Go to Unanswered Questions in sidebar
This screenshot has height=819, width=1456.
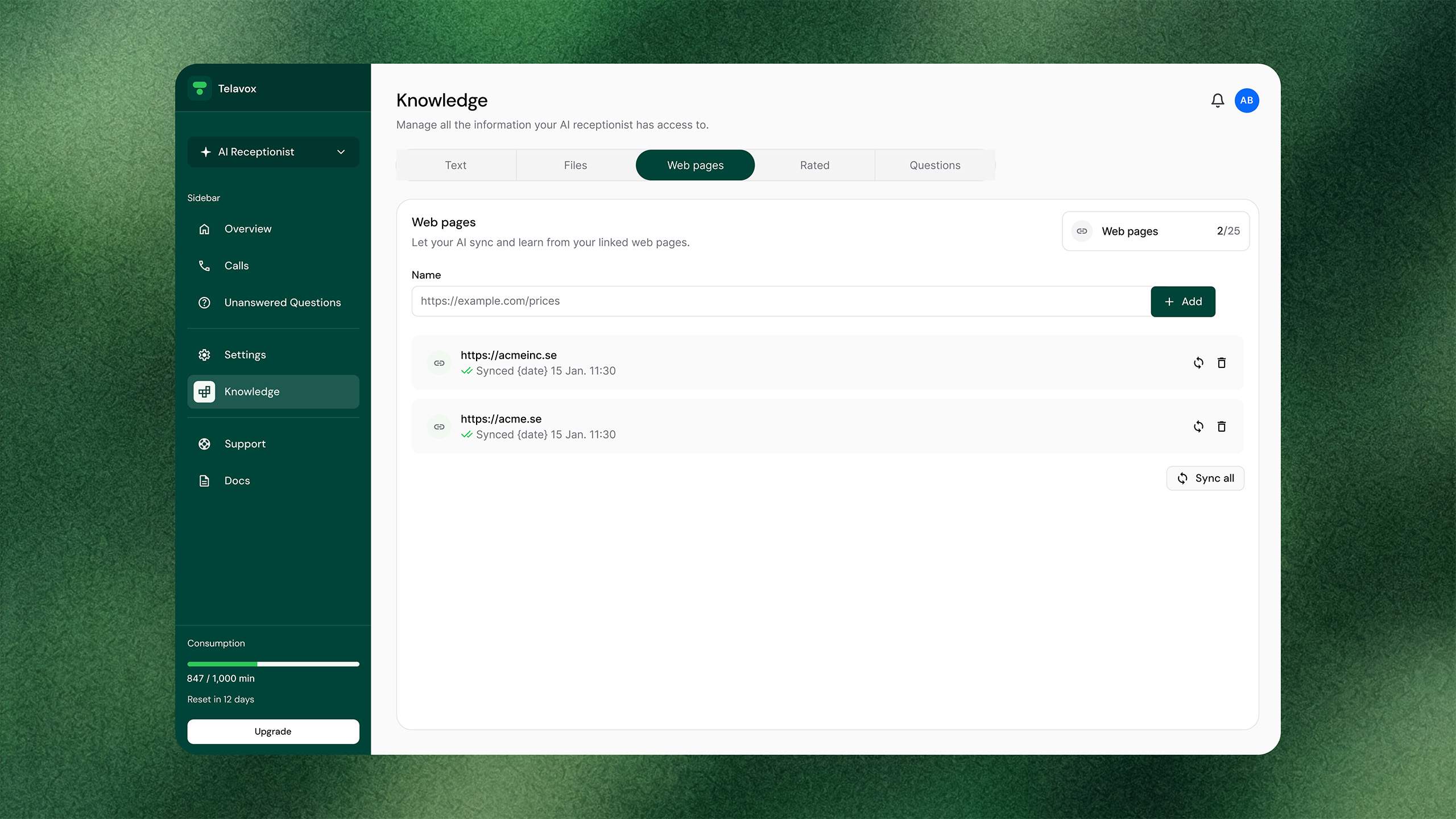(x=282, y=303)
